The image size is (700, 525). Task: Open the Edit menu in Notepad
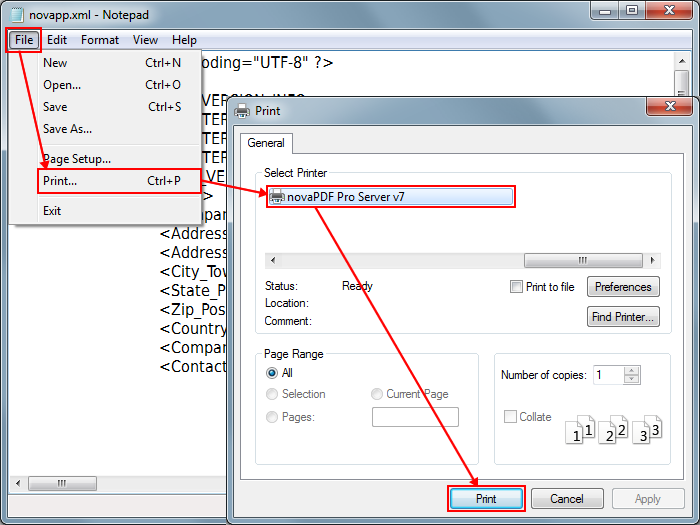click(57, 40)
